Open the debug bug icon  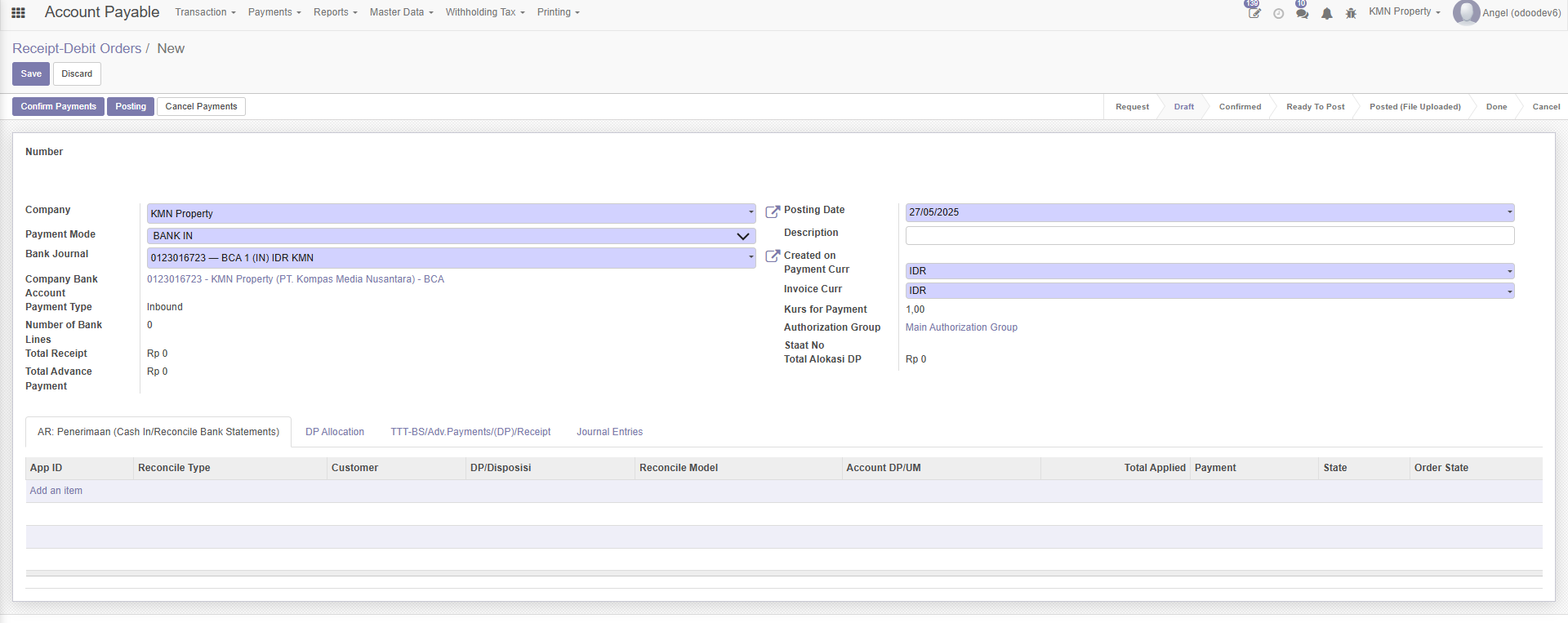(1352, 13)
